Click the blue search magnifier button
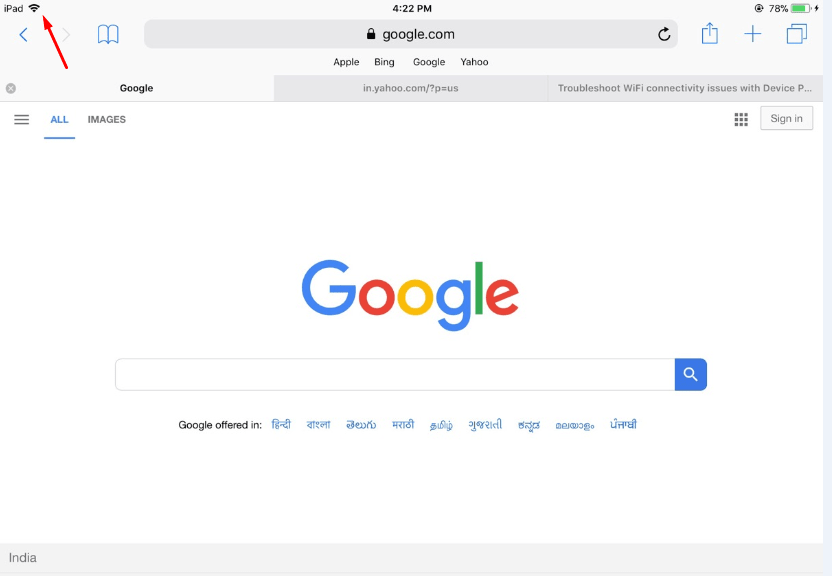 690,374
